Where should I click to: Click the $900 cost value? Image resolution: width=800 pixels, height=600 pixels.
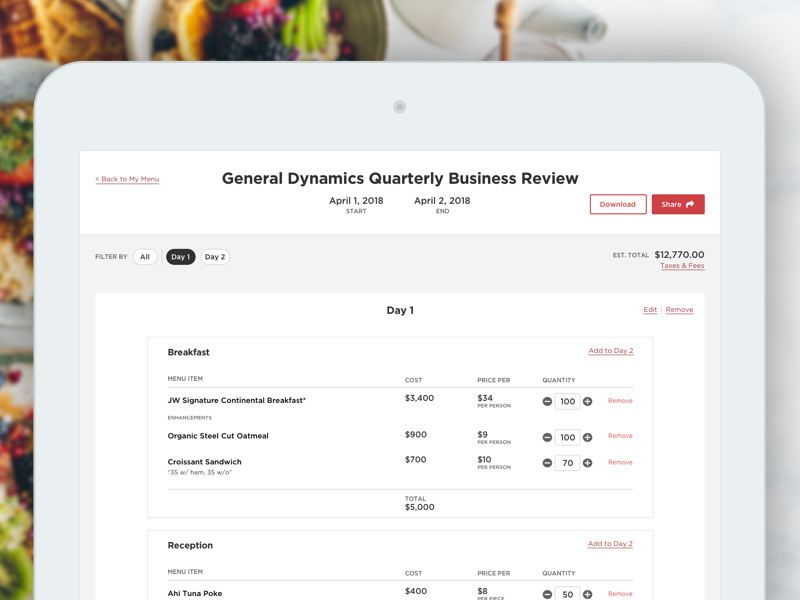416,435
